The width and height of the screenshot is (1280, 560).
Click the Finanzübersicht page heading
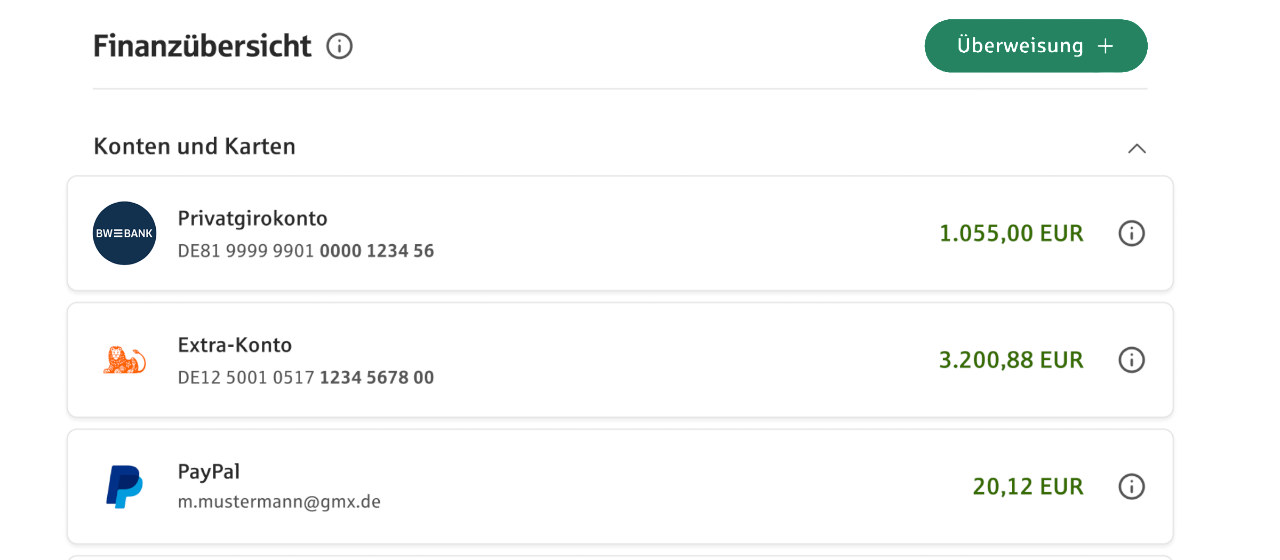202,46
